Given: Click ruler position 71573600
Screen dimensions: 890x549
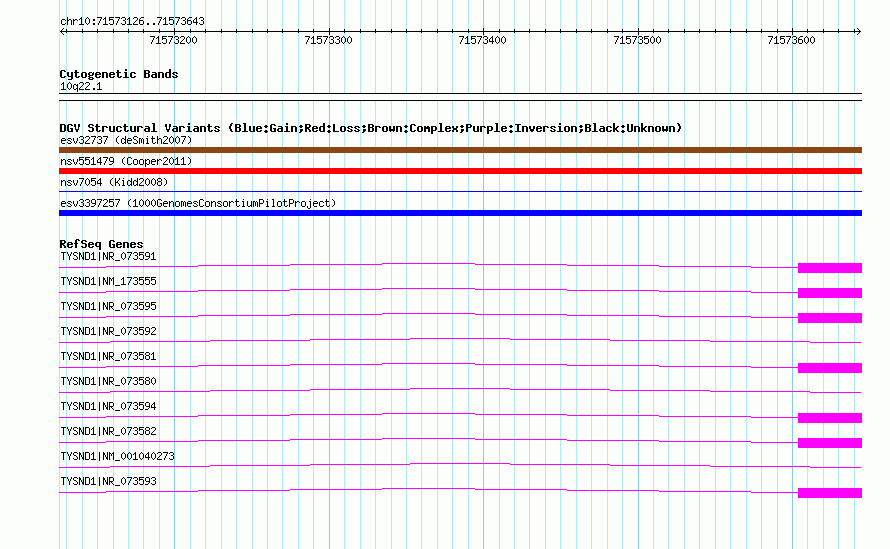Looking at the screenshot, I should (x=791, y=40).
